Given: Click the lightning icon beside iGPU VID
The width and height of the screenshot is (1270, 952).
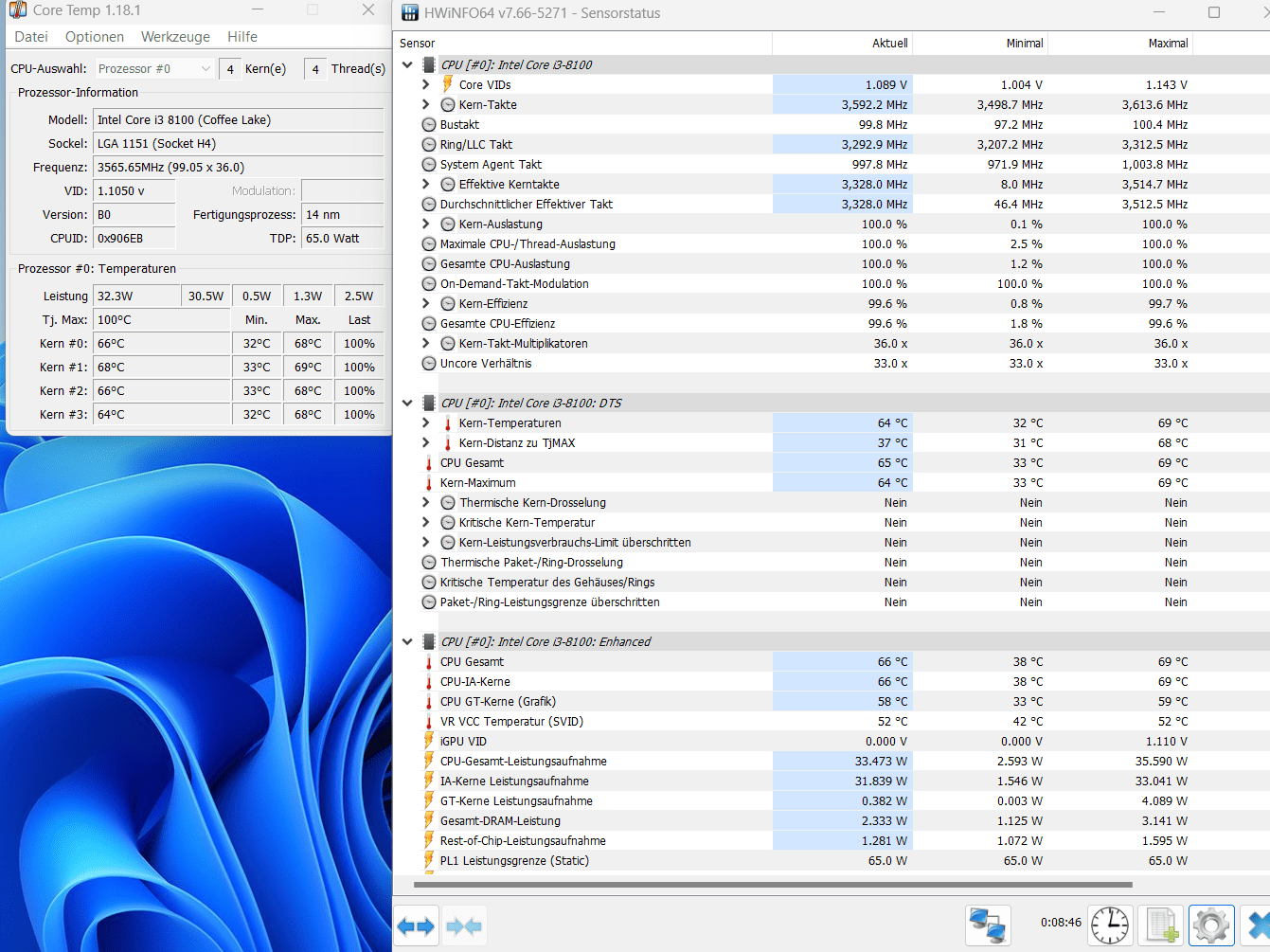Looking at the screenshot, I should click(429, 741).
